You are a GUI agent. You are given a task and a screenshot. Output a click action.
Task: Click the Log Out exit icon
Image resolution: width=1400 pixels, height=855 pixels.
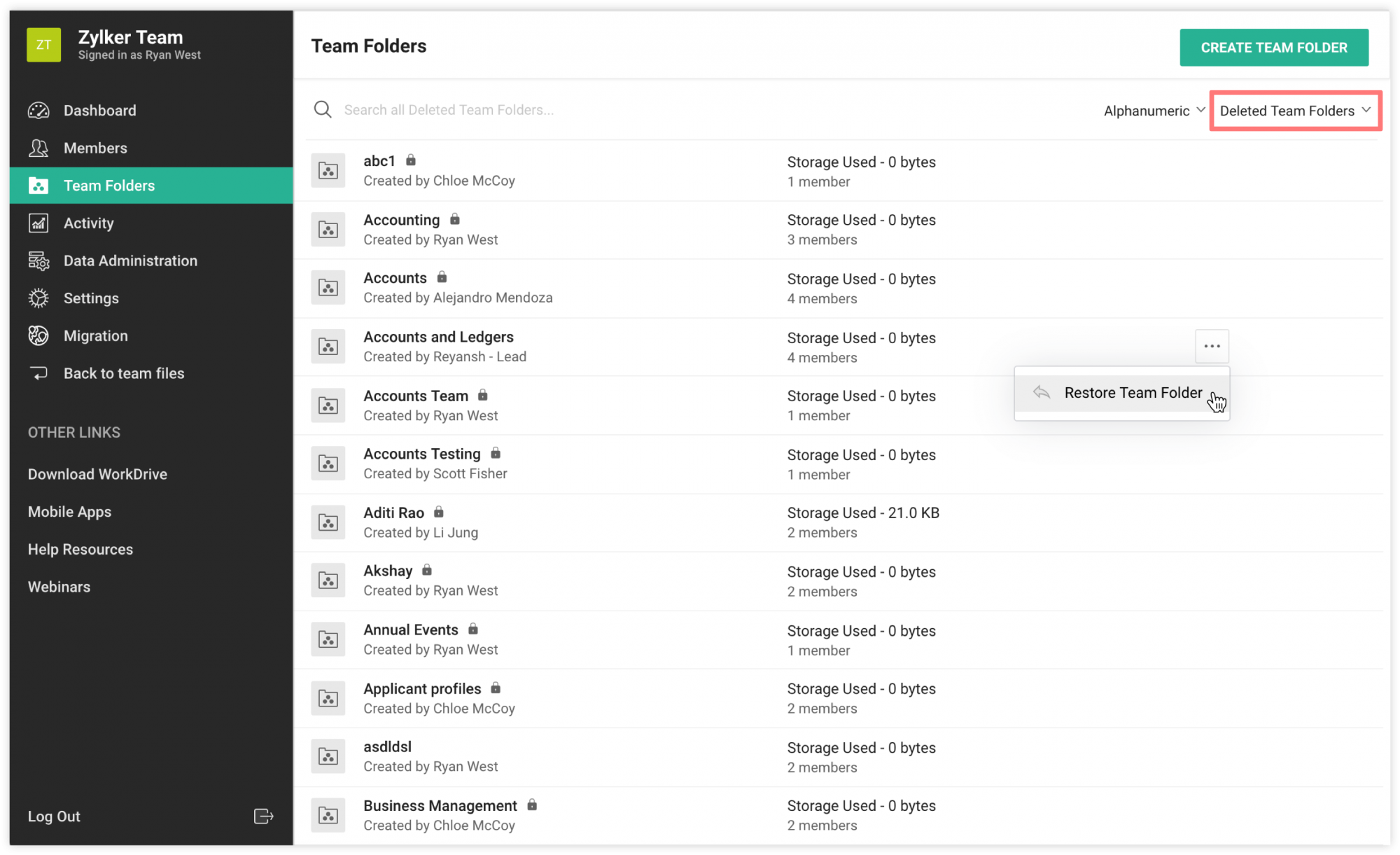262,816
